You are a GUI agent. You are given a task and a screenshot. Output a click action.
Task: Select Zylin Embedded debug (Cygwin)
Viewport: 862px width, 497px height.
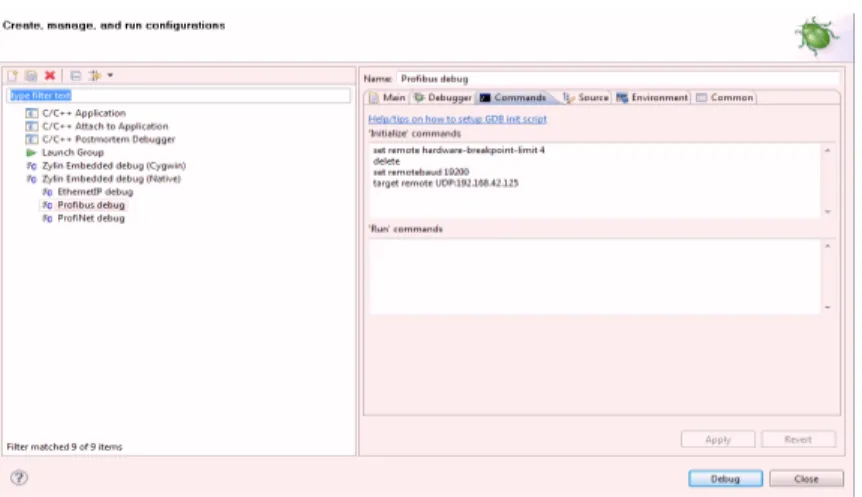(x=114, y=165)
